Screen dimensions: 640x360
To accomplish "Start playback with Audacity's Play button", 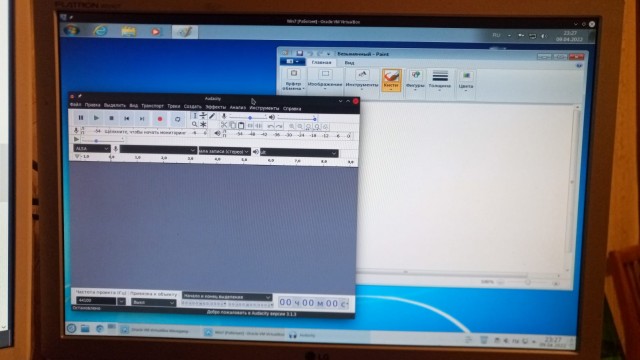I will [x=96, y=118].
